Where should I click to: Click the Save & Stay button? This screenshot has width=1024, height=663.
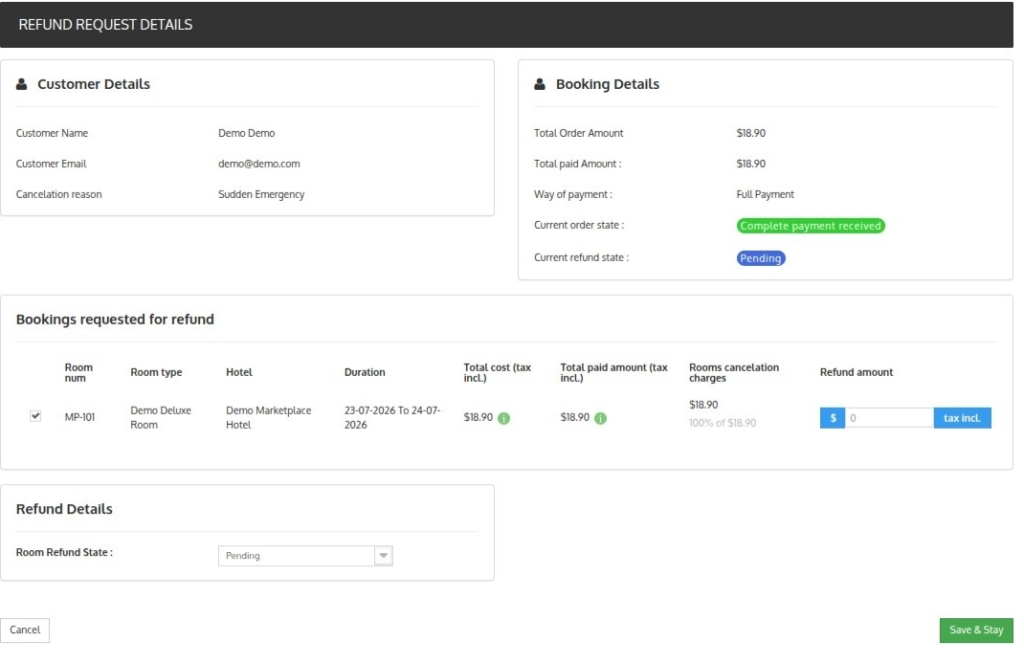[976, 630]
